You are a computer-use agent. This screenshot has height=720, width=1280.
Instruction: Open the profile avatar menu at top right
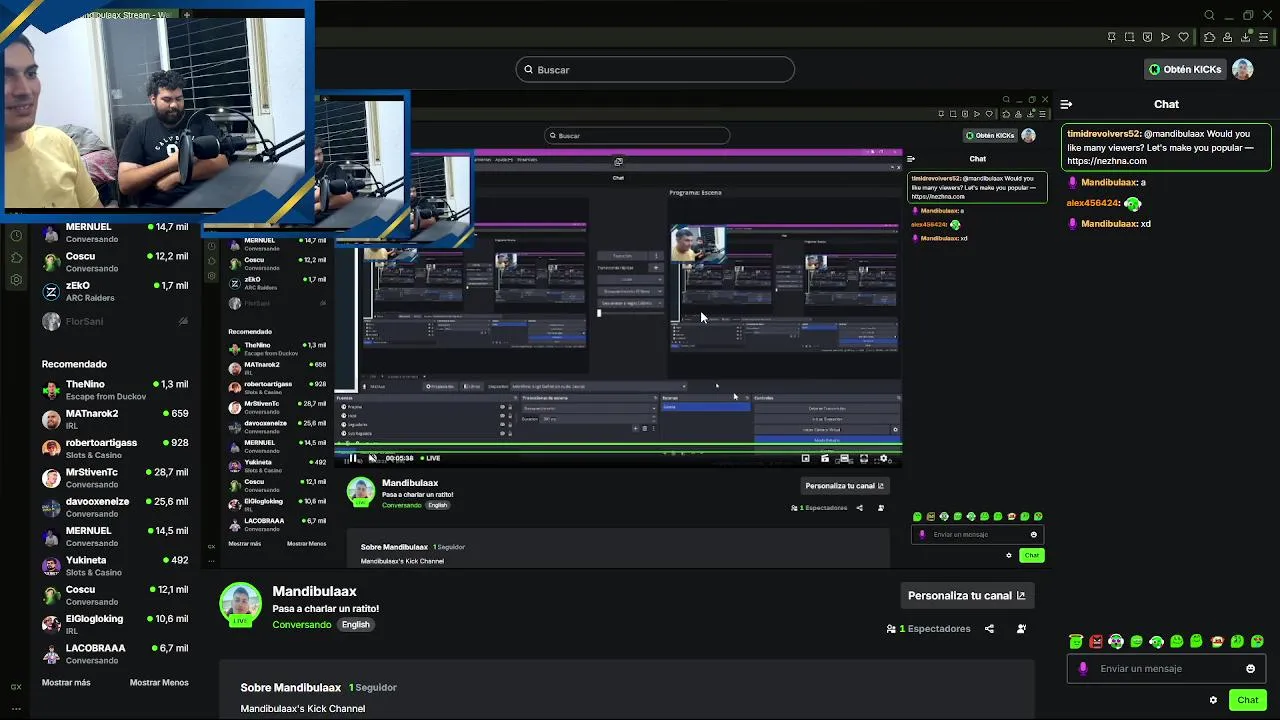(x=1242, y=69)
